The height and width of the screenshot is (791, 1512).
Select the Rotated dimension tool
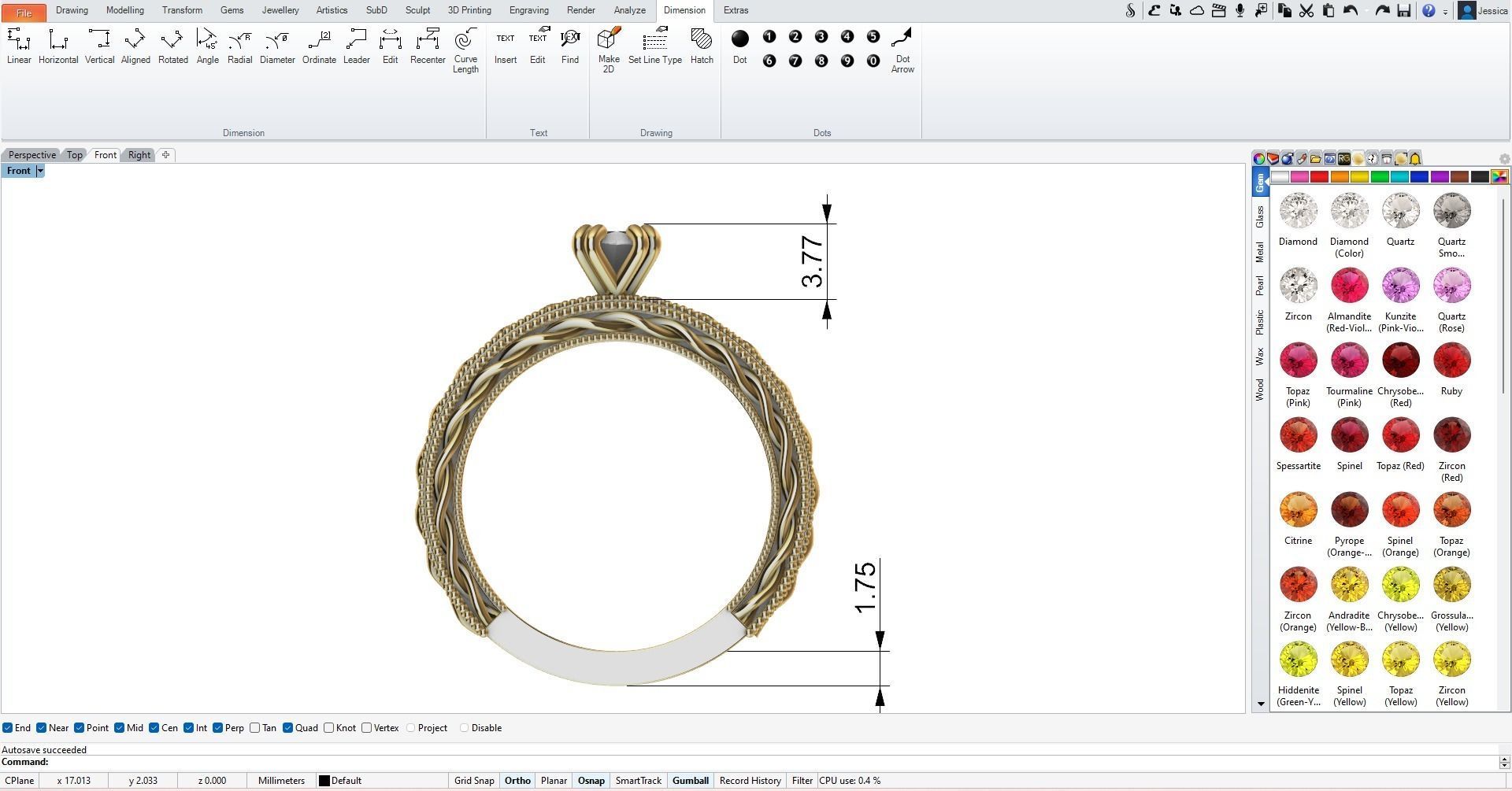pos(172,46)
